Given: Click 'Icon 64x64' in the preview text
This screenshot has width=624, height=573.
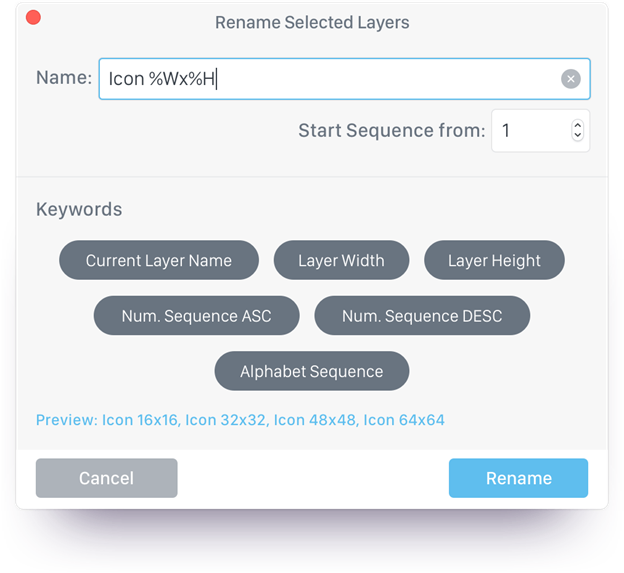Looking at the screenshot, I should click(x=404, y=420).
